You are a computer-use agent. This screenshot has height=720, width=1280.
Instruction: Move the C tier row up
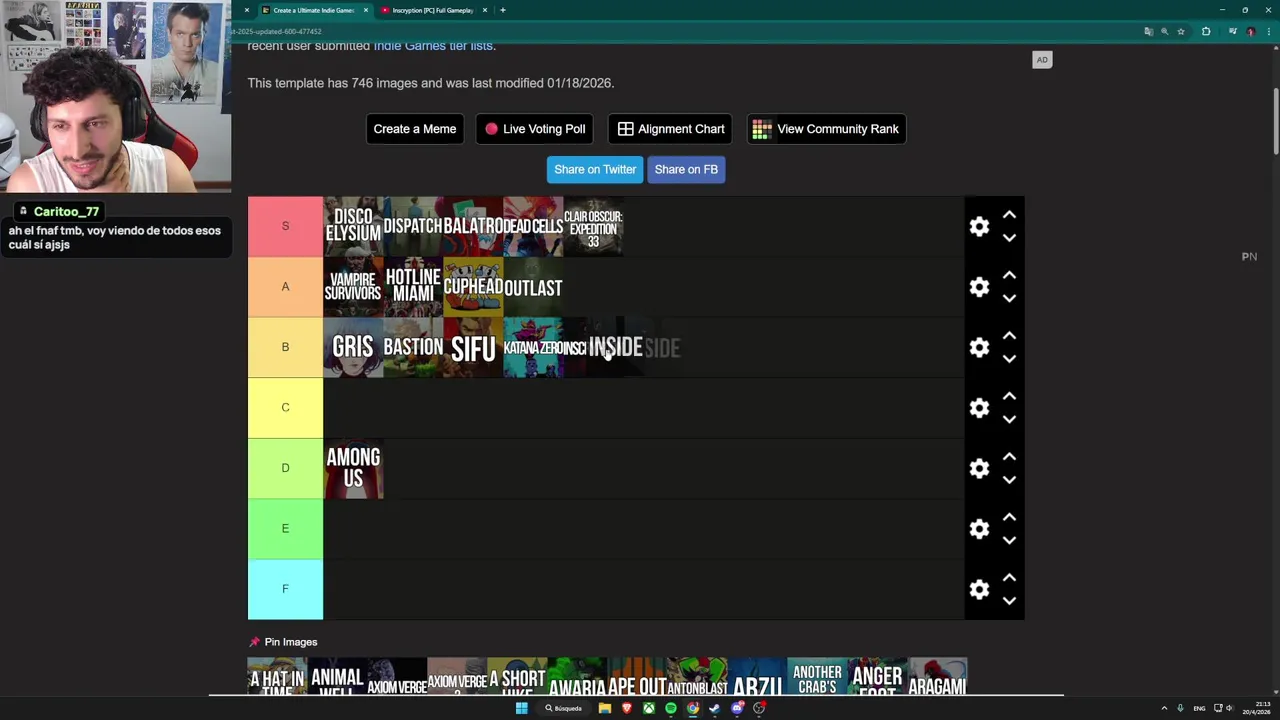[x=1009, y=396]
